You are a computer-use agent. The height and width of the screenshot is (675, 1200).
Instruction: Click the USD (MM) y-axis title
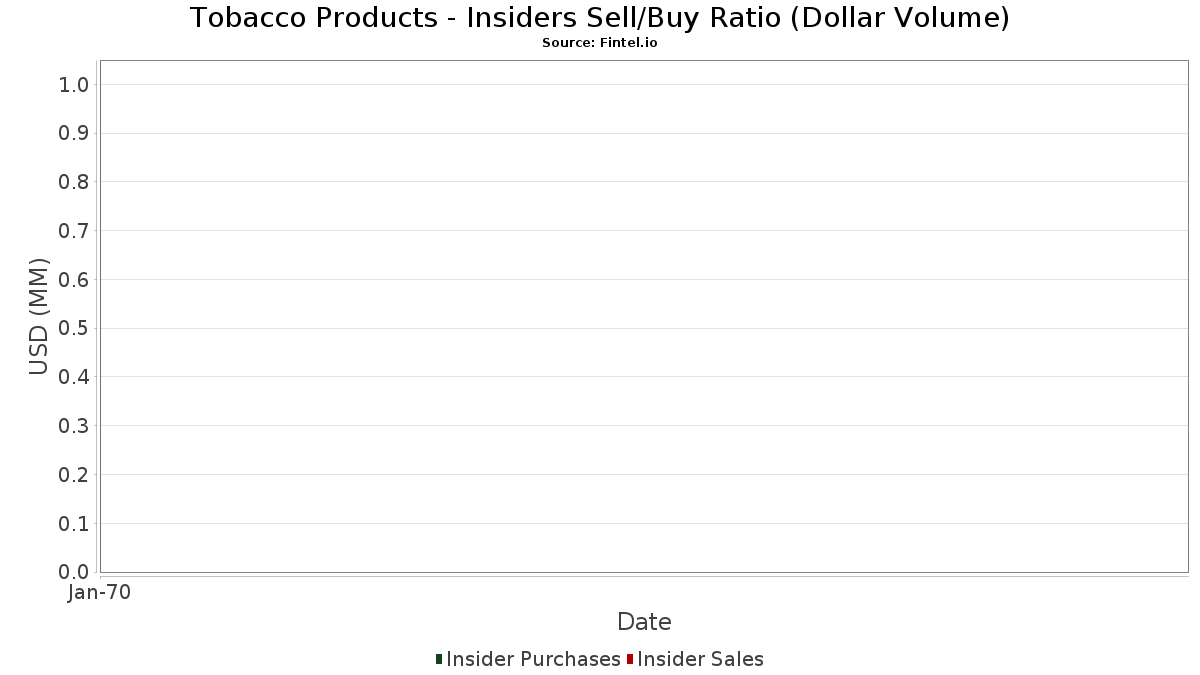point(39,317)
